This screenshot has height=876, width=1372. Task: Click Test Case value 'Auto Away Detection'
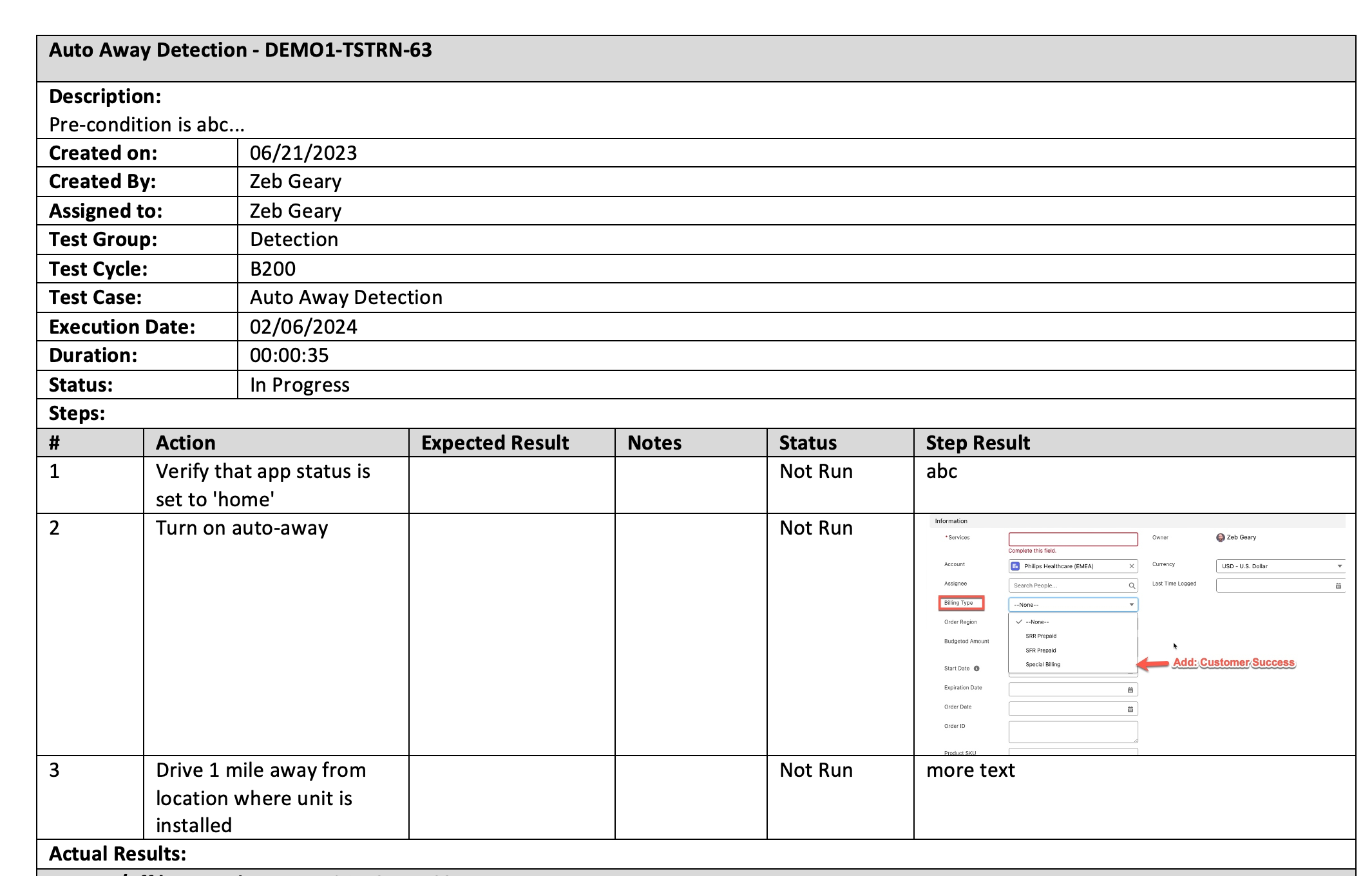[347, 298]
